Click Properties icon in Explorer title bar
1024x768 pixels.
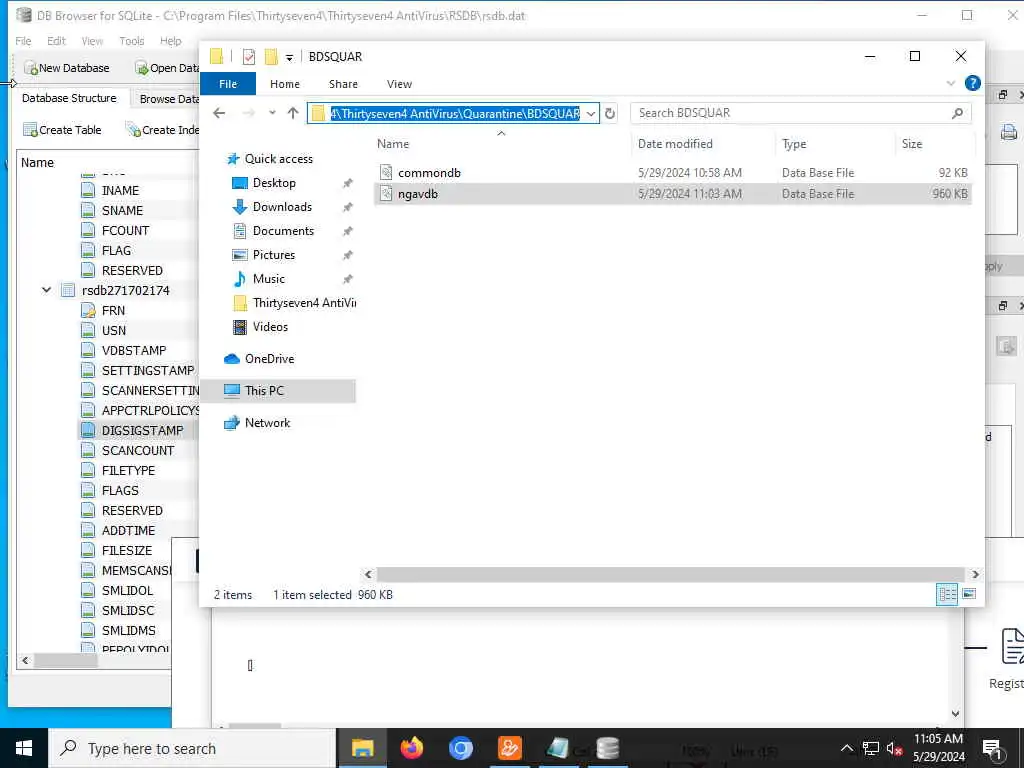pos(248,57)
